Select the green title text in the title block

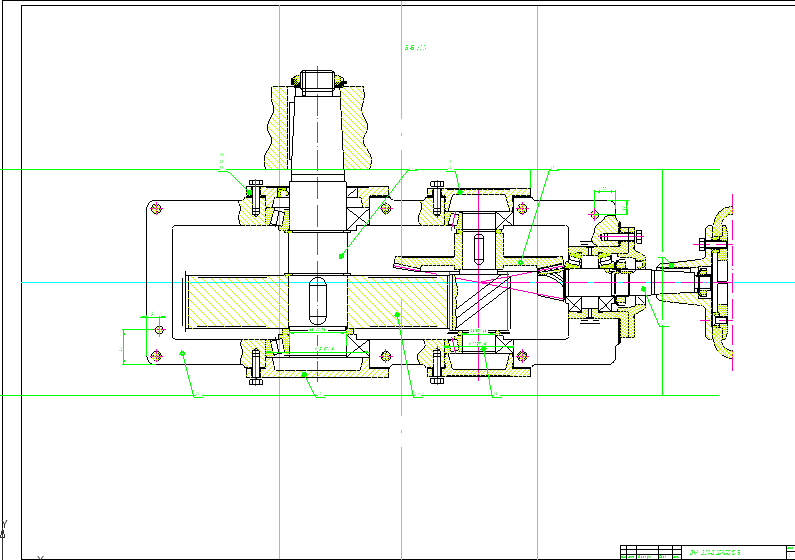[x=718, y=552]
